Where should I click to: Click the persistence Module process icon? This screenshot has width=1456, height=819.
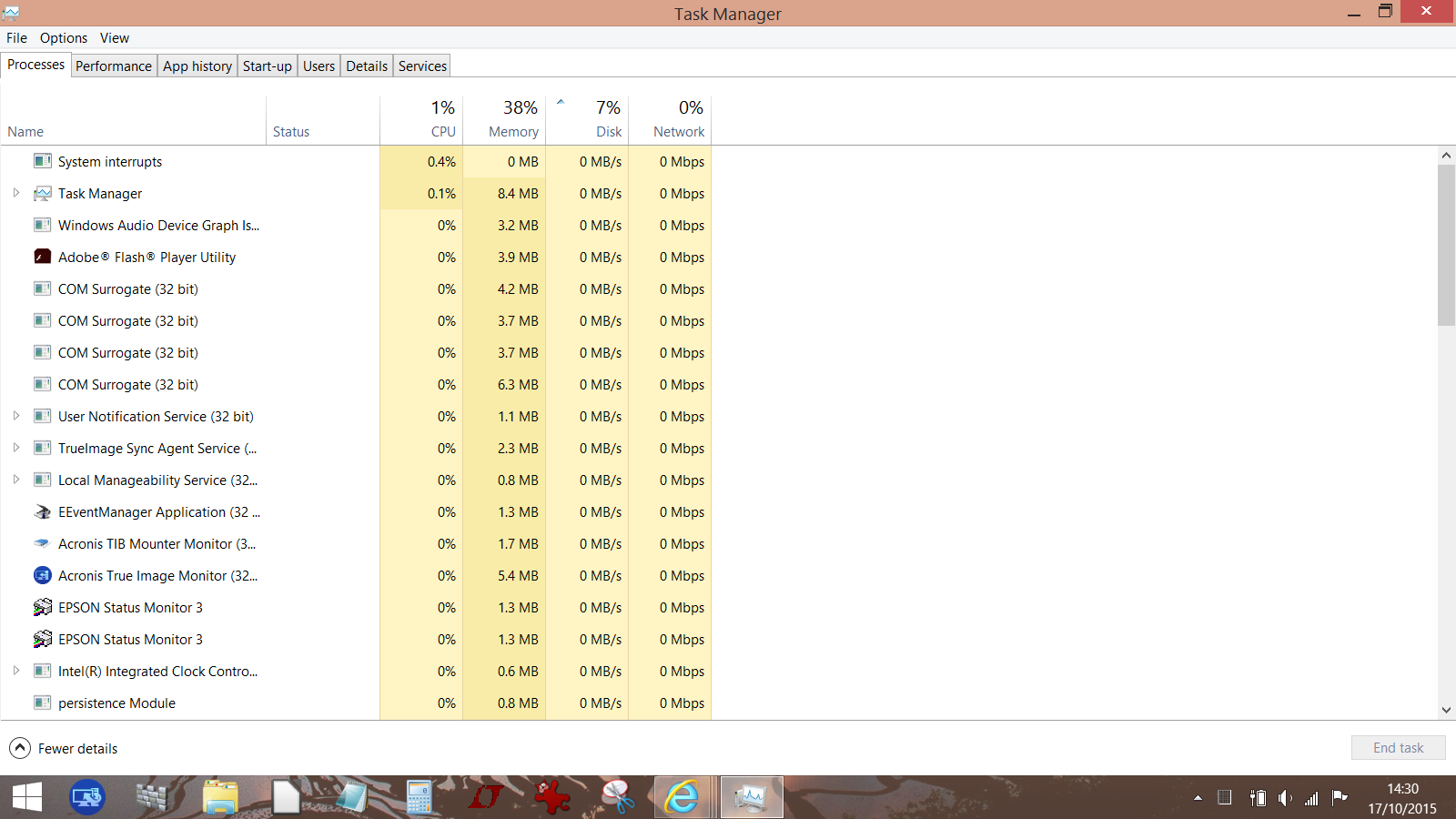pyautogui.click(x=42, y=703)
